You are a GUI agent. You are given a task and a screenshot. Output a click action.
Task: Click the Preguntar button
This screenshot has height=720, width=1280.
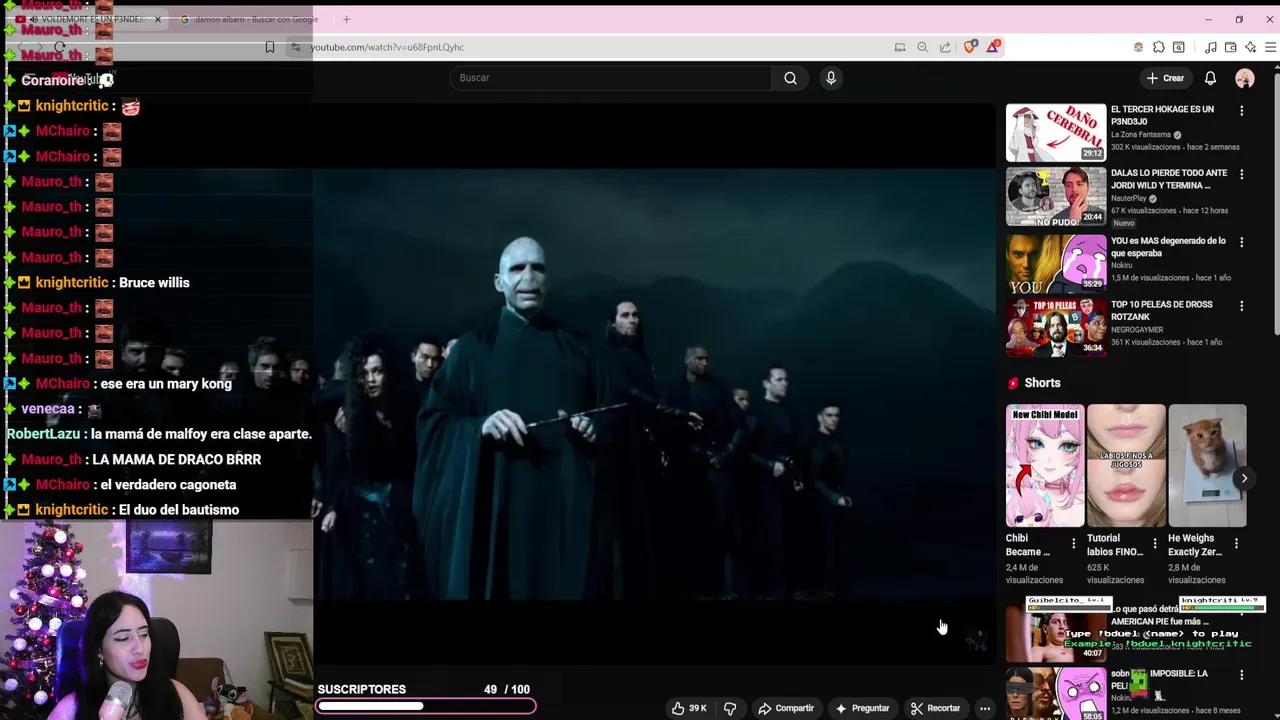tap(862, 708)
